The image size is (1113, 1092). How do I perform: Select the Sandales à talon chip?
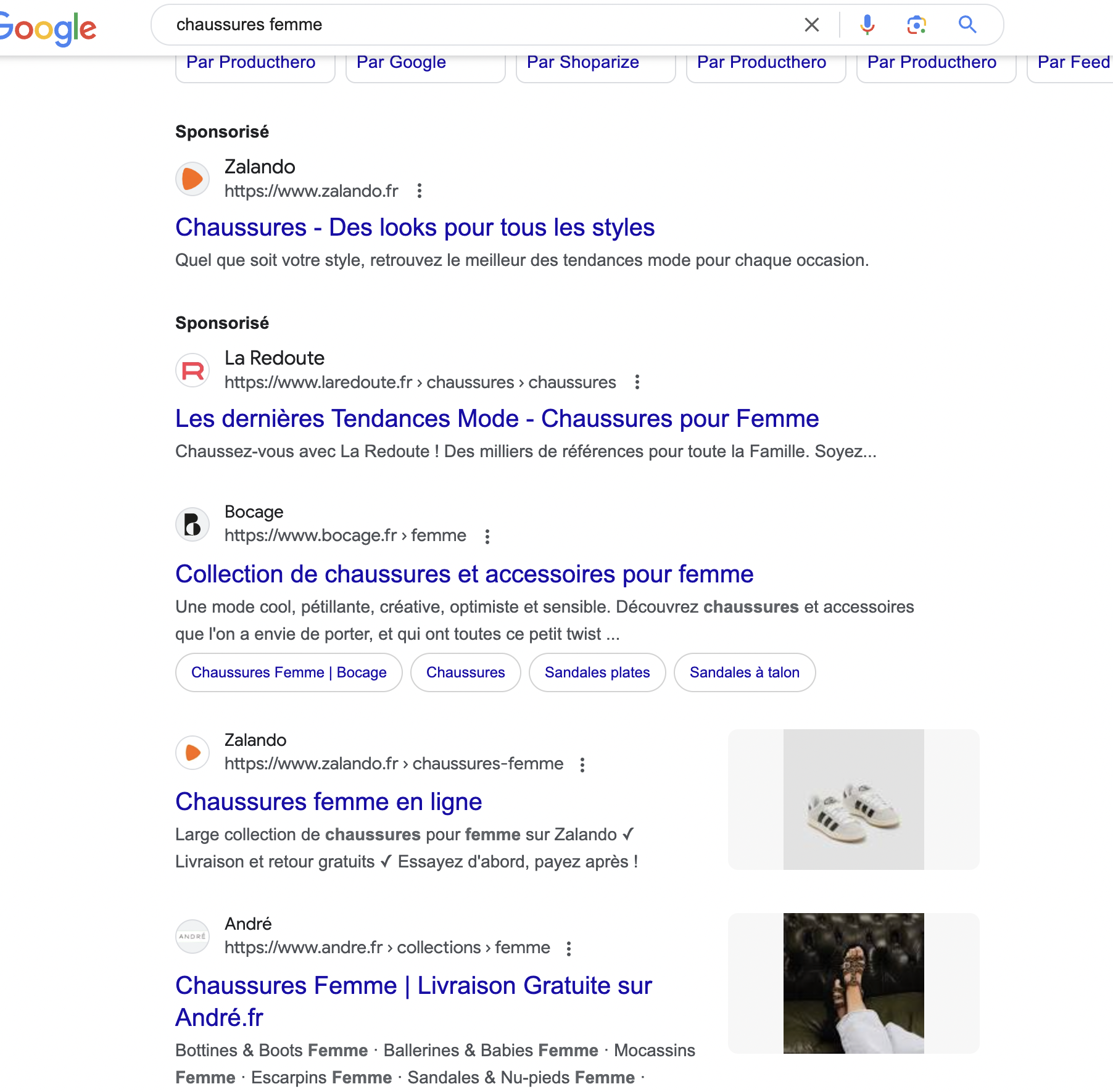click(745, 672)
